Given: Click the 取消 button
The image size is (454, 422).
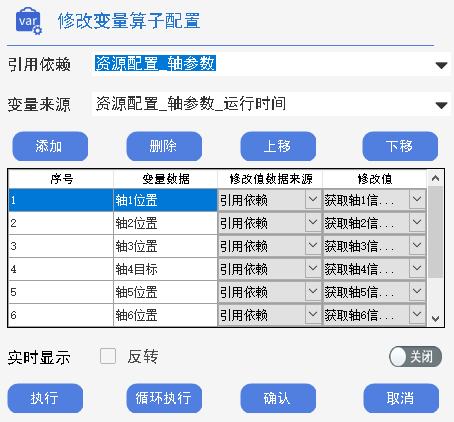Looking at the screenshot, I should 401,398.
